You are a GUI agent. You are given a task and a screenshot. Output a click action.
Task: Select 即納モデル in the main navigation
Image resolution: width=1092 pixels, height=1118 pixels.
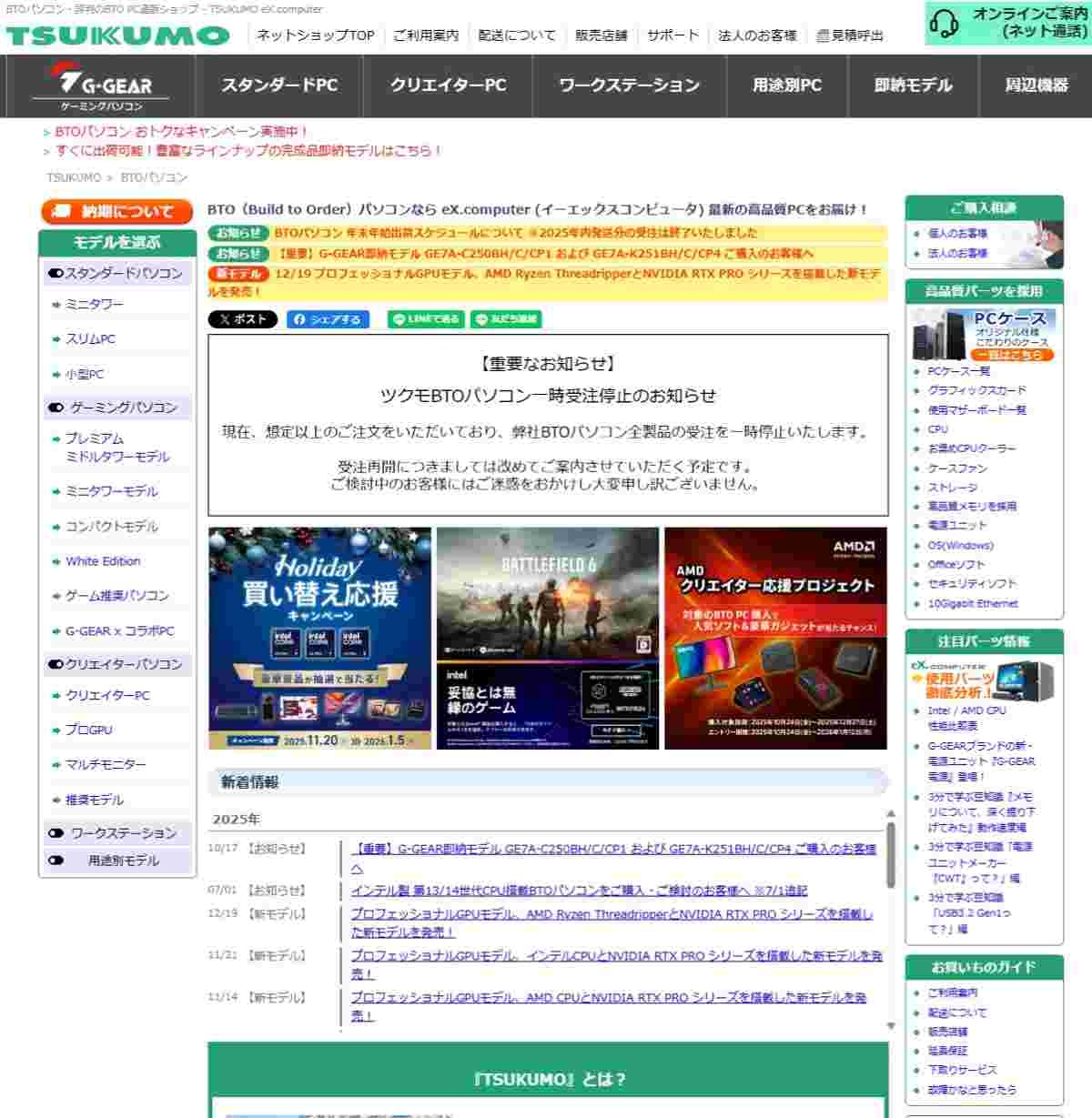click(x=913, y=86)
